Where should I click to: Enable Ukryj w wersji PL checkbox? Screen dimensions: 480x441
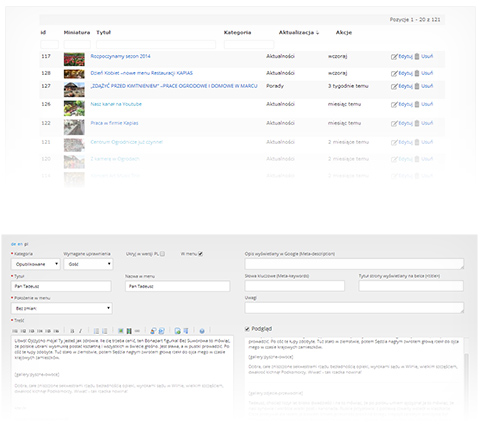[162, 254]
